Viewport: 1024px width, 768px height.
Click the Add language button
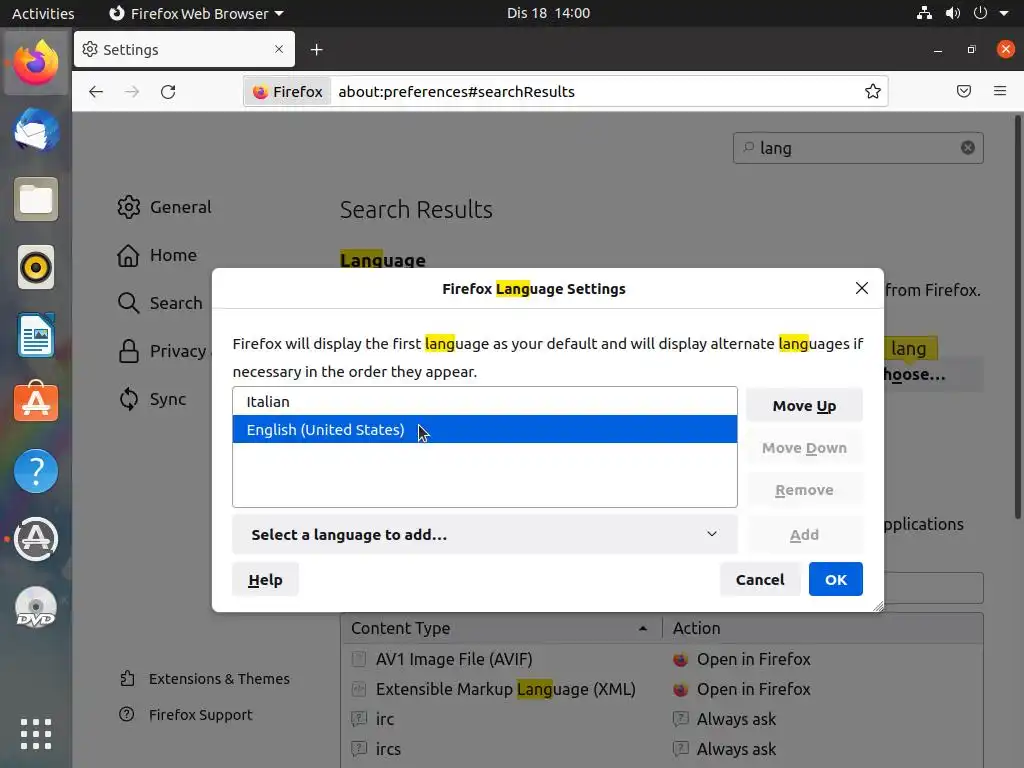click(804, 535)
